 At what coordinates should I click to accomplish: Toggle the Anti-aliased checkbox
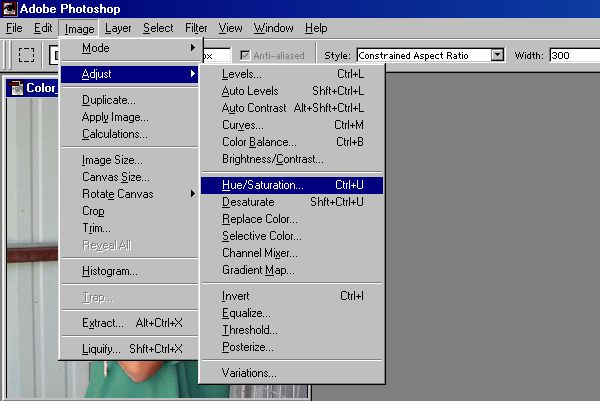click(245, 55)
